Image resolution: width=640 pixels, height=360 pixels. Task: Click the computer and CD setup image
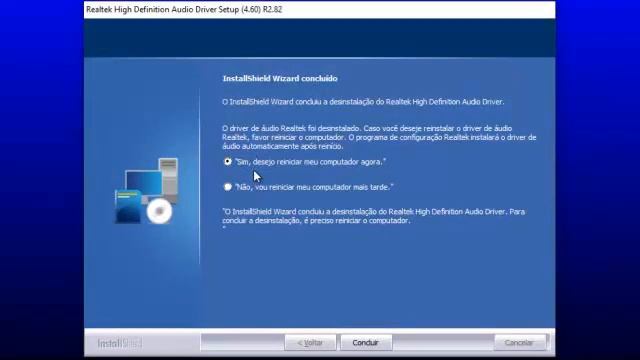pyautogui.click(x=147, y=191)
